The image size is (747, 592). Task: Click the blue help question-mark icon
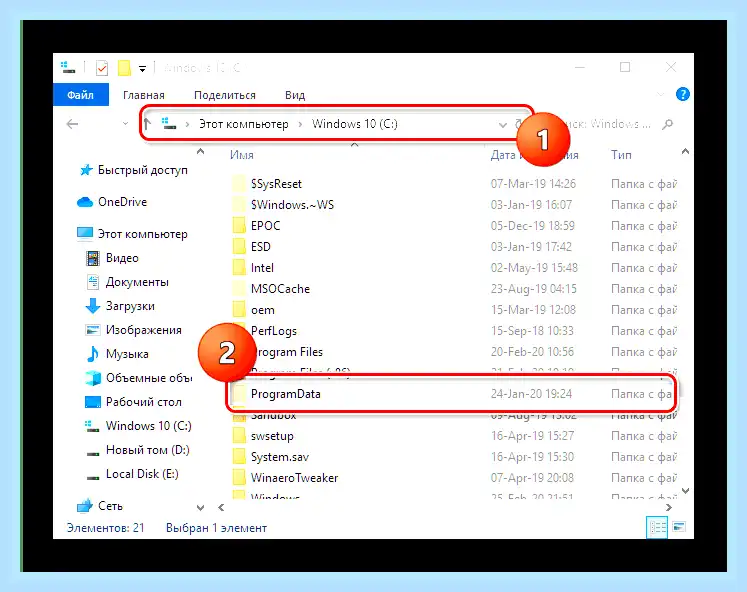coord(682,94)
